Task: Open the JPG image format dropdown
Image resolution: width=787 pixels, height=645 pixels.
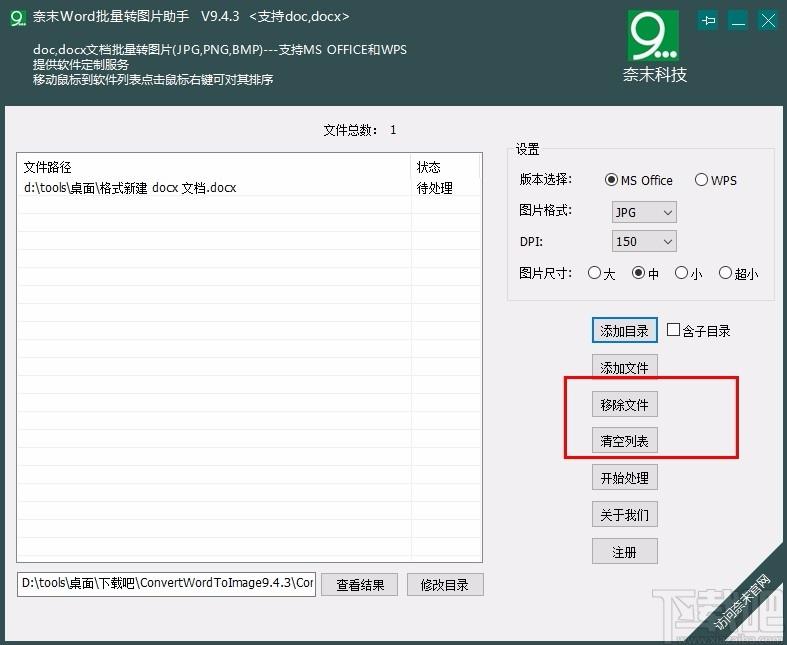Action: (x=644, y=212)
